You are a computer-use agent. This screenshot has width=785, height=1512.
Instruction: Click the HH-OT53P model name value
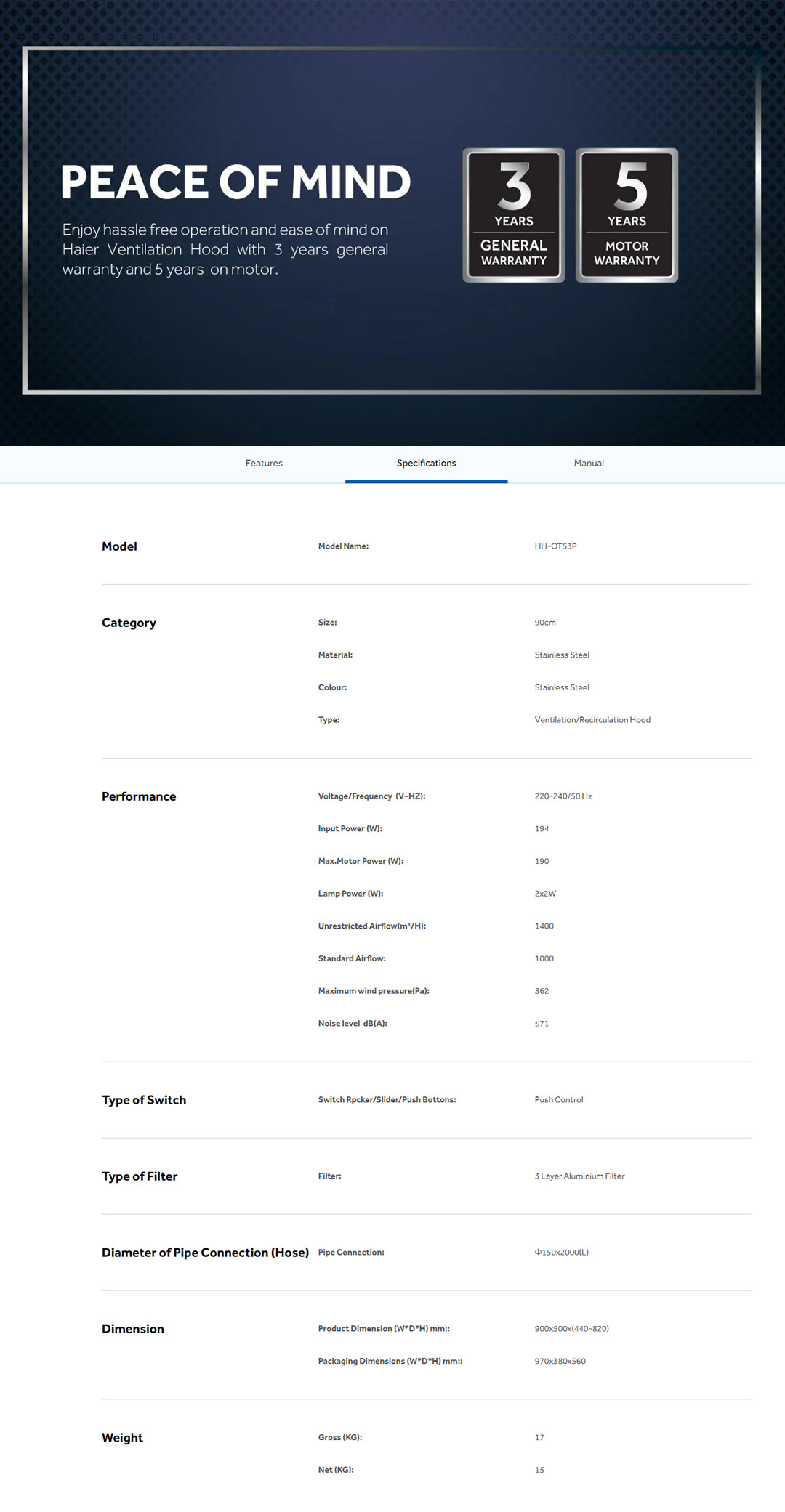click(x=555, y=546)
